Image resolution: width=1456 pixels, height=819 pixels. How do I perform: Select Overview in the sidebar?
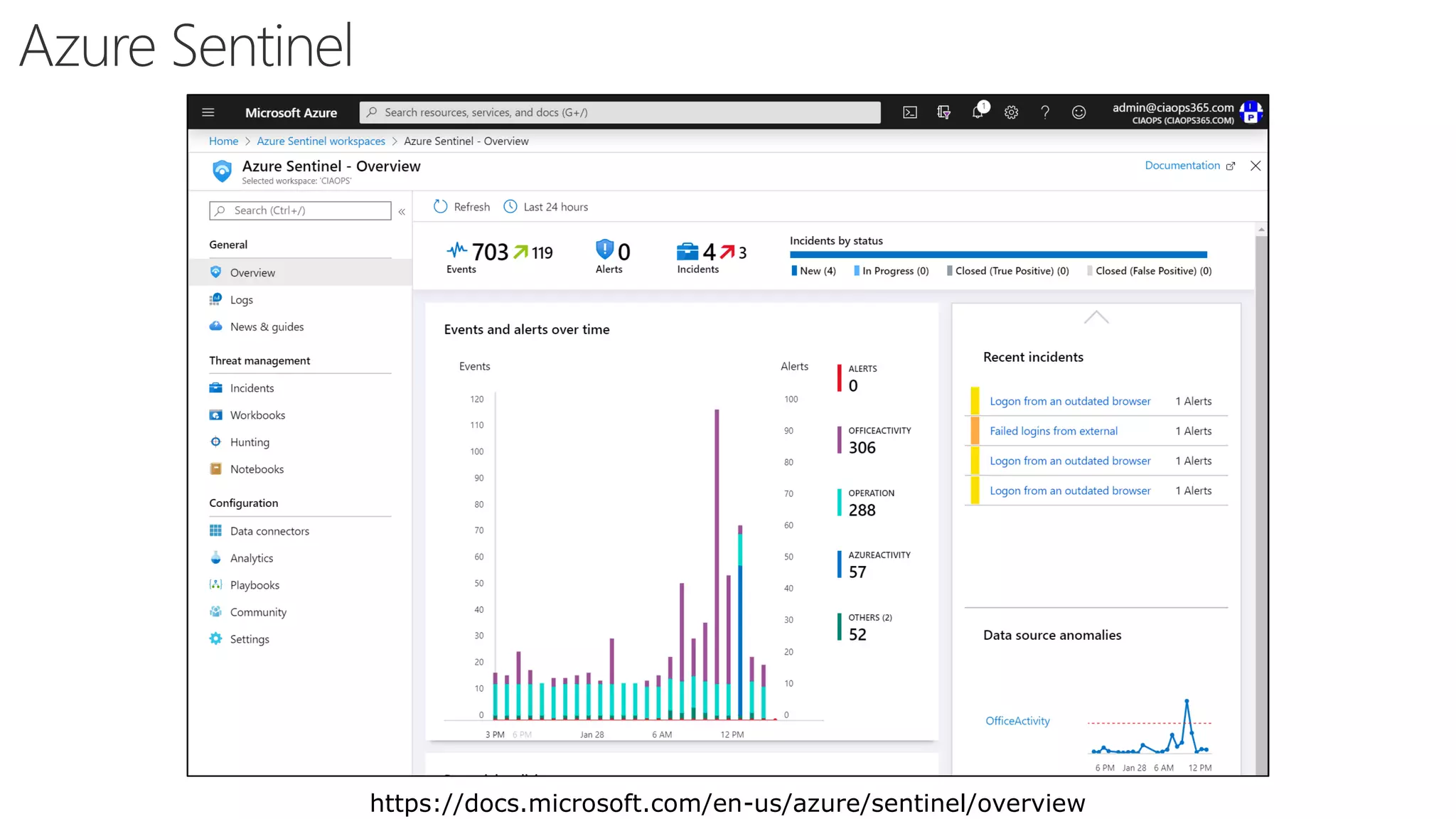point(300,272)
